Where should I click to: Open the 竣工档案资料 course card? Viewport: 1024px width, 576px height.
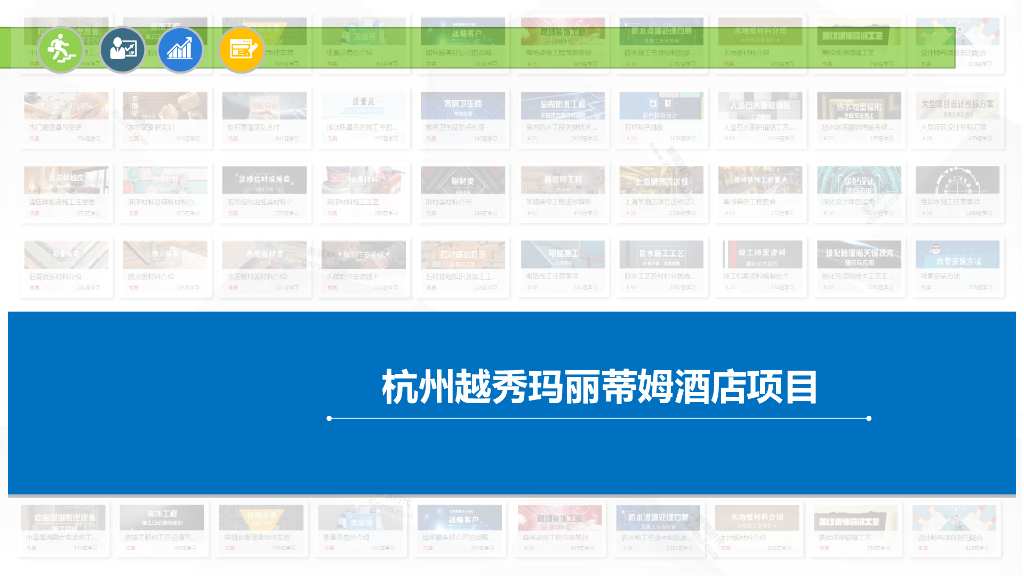click(x=760, y=268)
